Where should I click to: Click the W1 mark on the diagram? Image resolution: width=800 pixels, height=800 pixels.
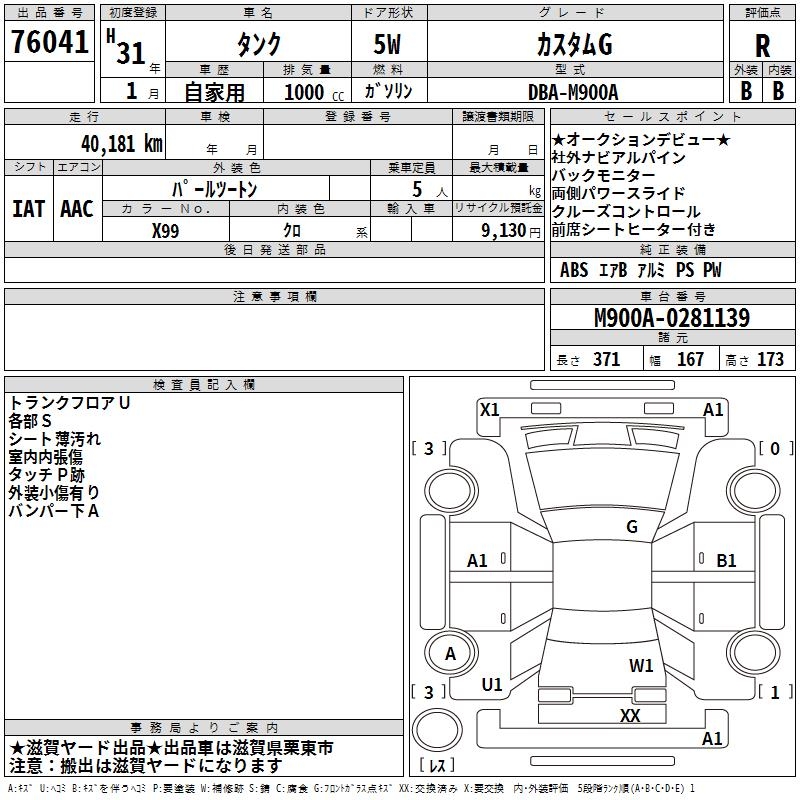pos(641,665)
